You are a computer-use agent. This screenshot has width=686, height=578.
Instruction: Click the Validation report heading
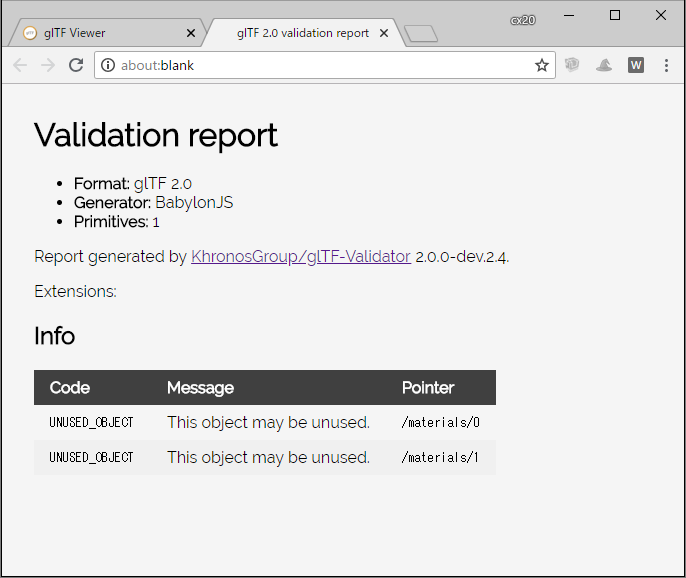pos(156,135)
